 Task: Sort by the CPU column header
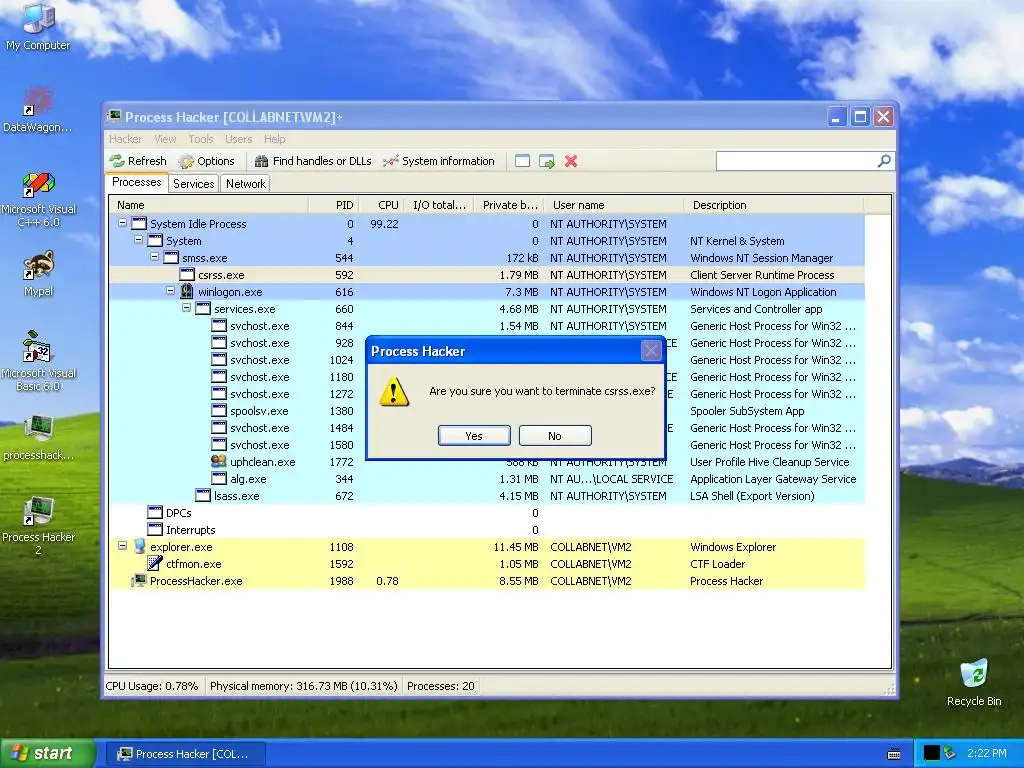pyautogui.click(x=381, y=205)
